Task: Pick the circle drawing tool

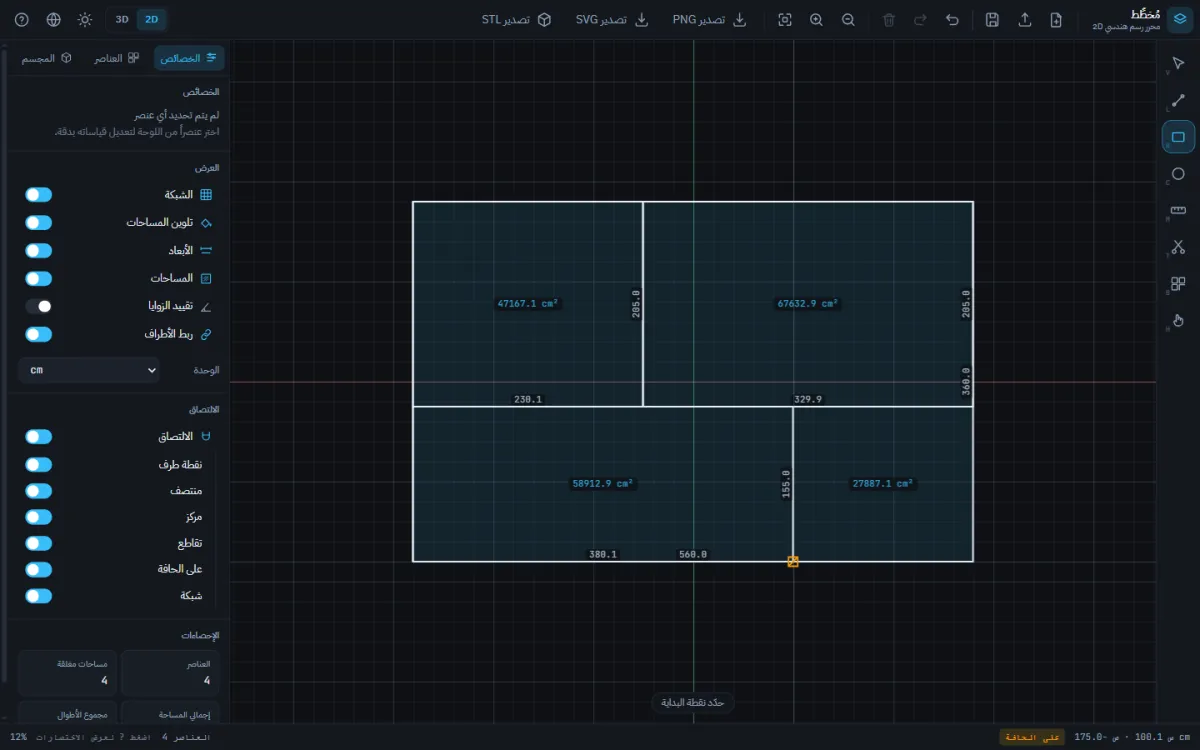Action: point(1178,174)
